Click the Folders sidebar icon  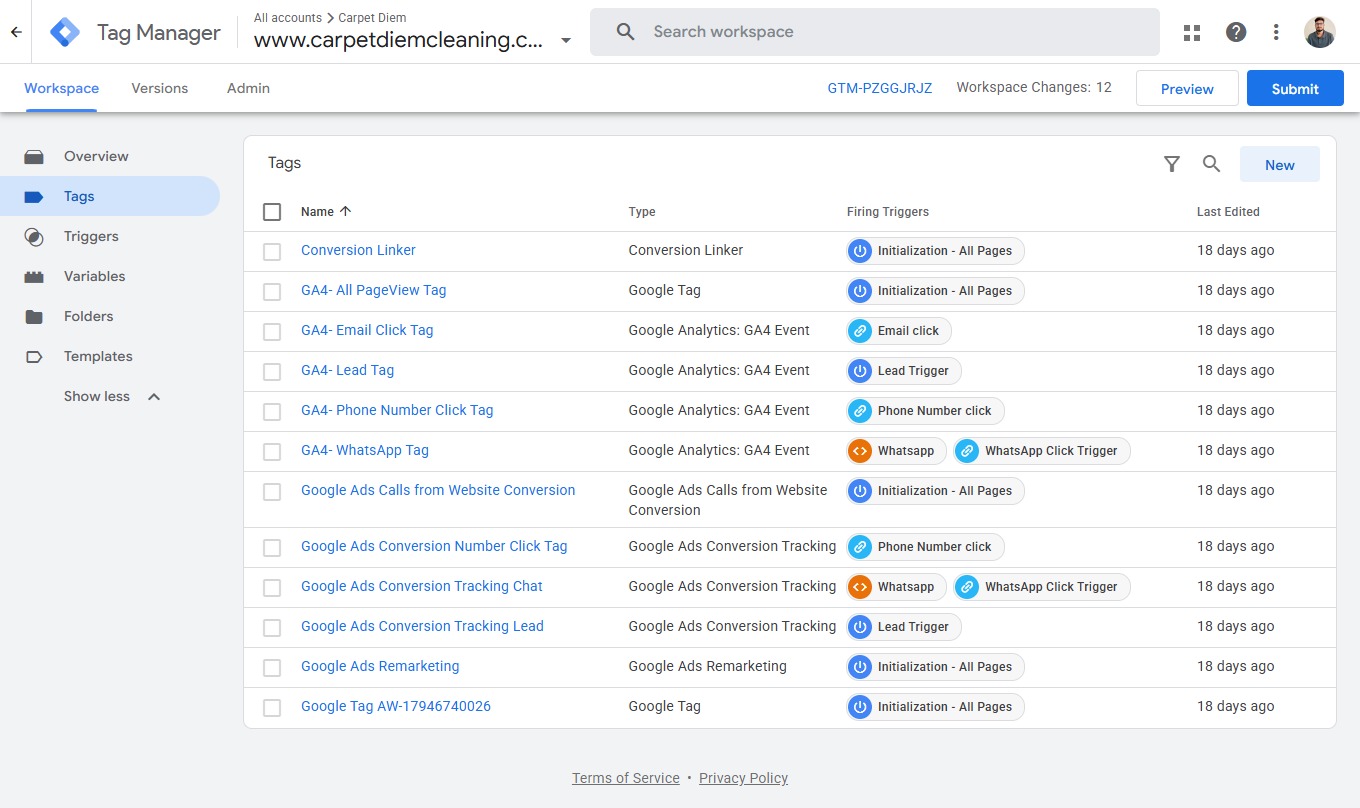click(34, 316)
